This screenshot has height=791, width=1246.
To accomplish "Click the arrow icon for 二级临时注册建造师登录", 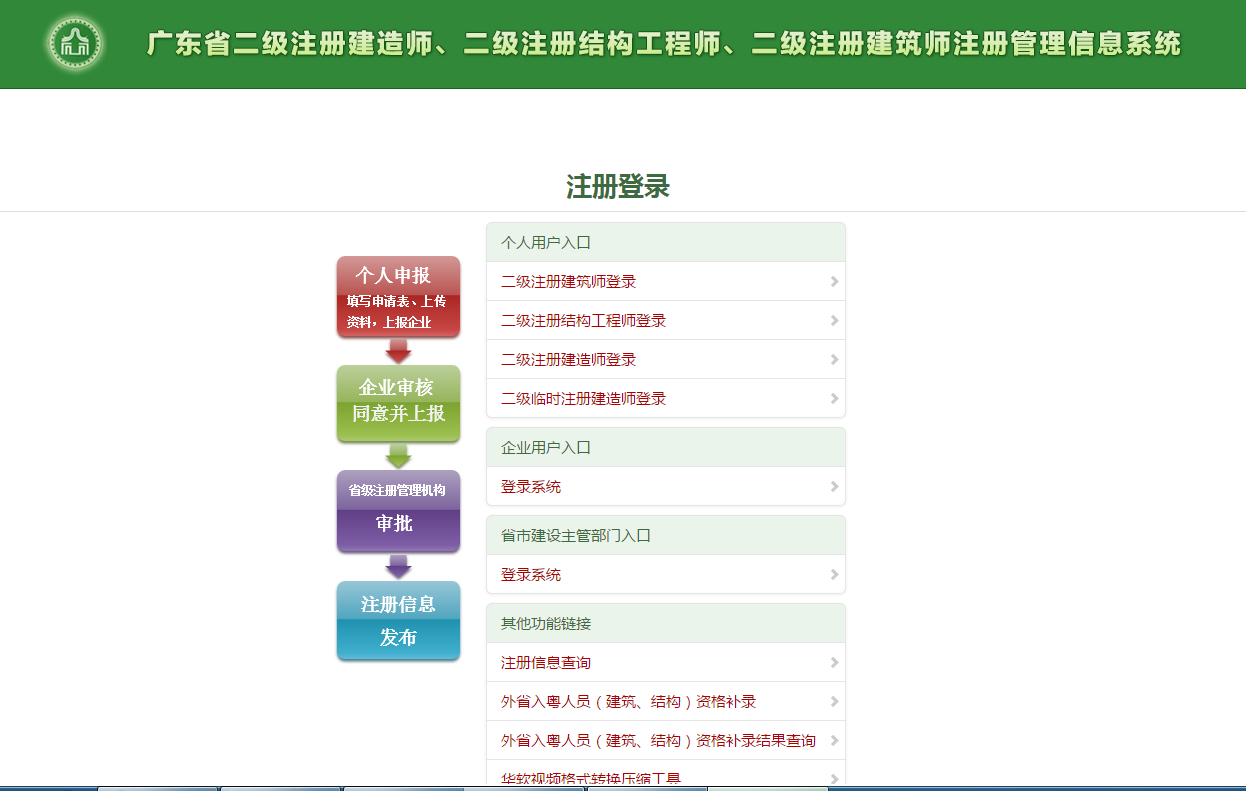I will [833, 398].
